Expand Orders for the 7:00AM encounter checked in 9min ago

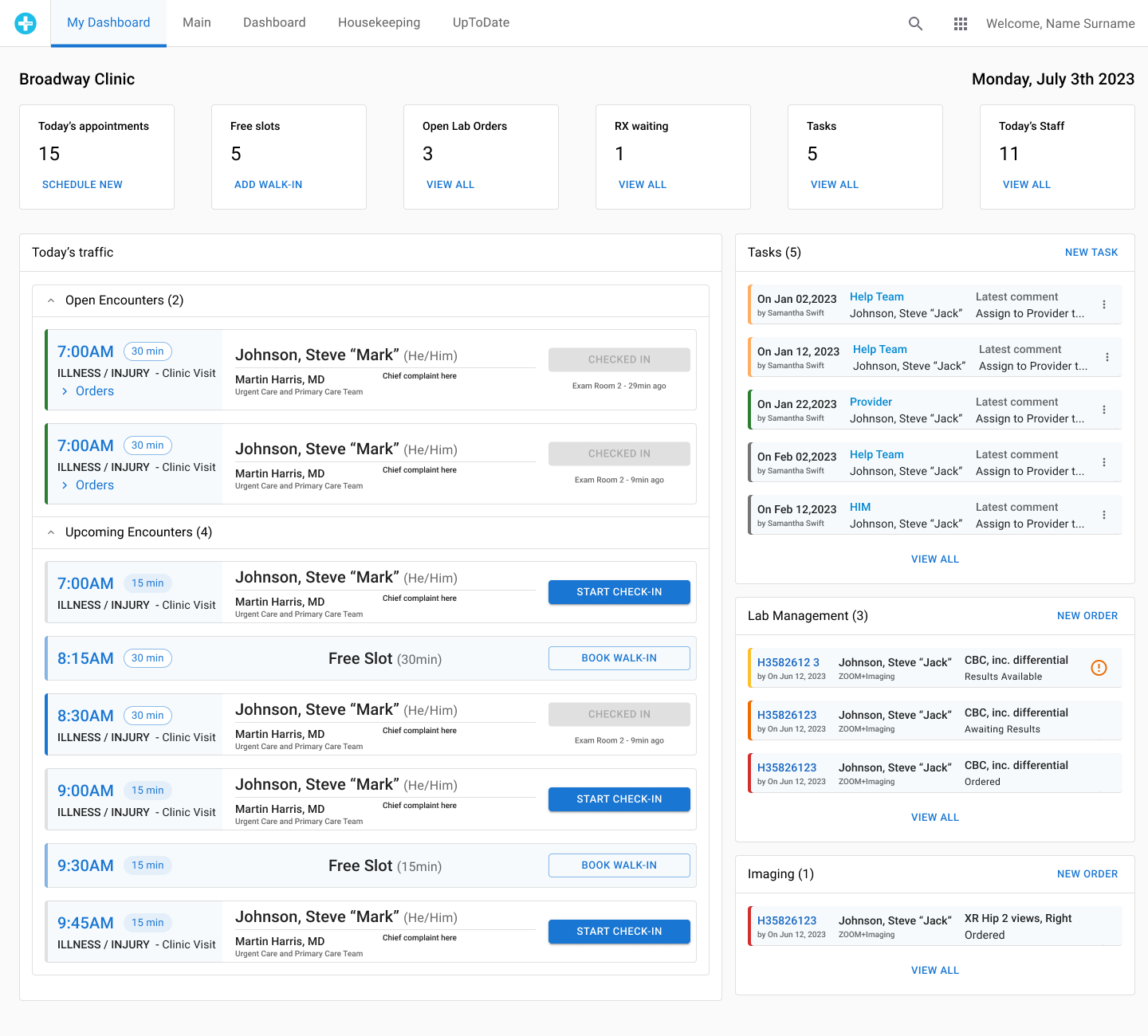click(88, 485)
